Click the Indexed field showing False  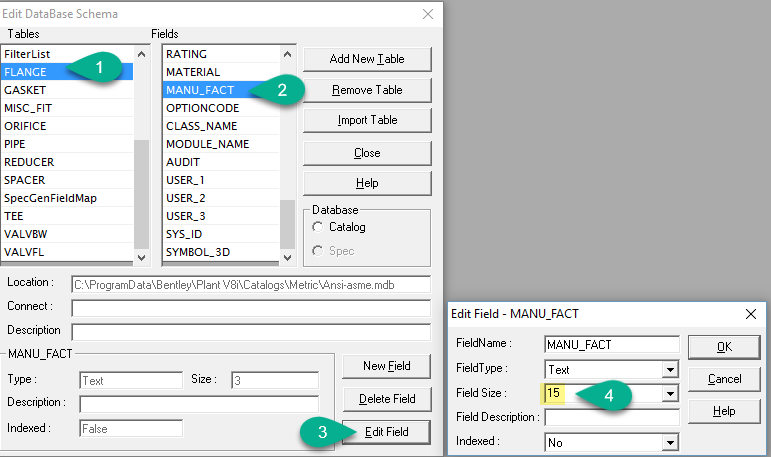[x=131, y=428]
